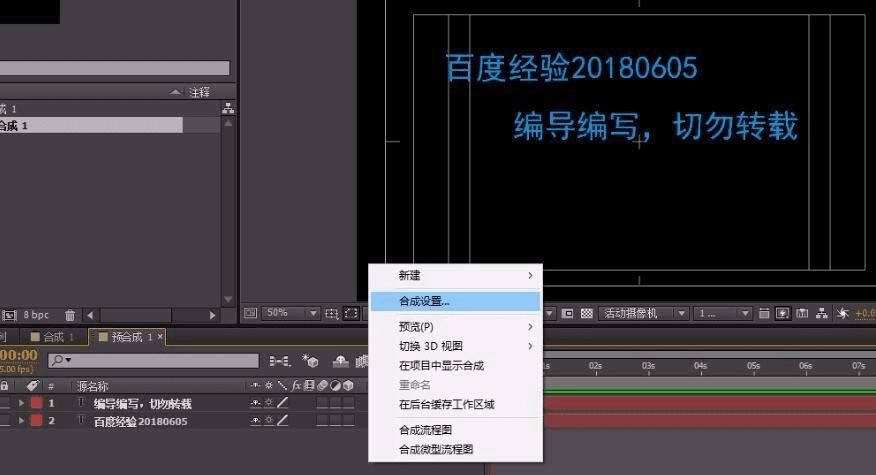Toggle the pixel aspect ratio correction icon
The image size is (876, 475).
[x=764, y=314]
